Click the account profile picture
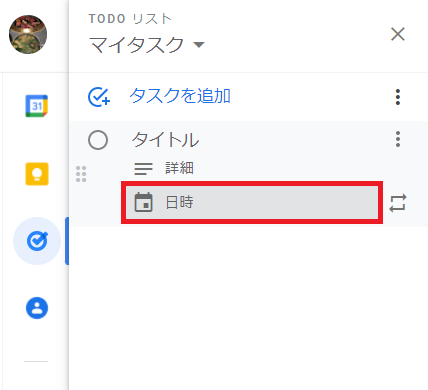 pyautogui.click(x=28, y=34)
